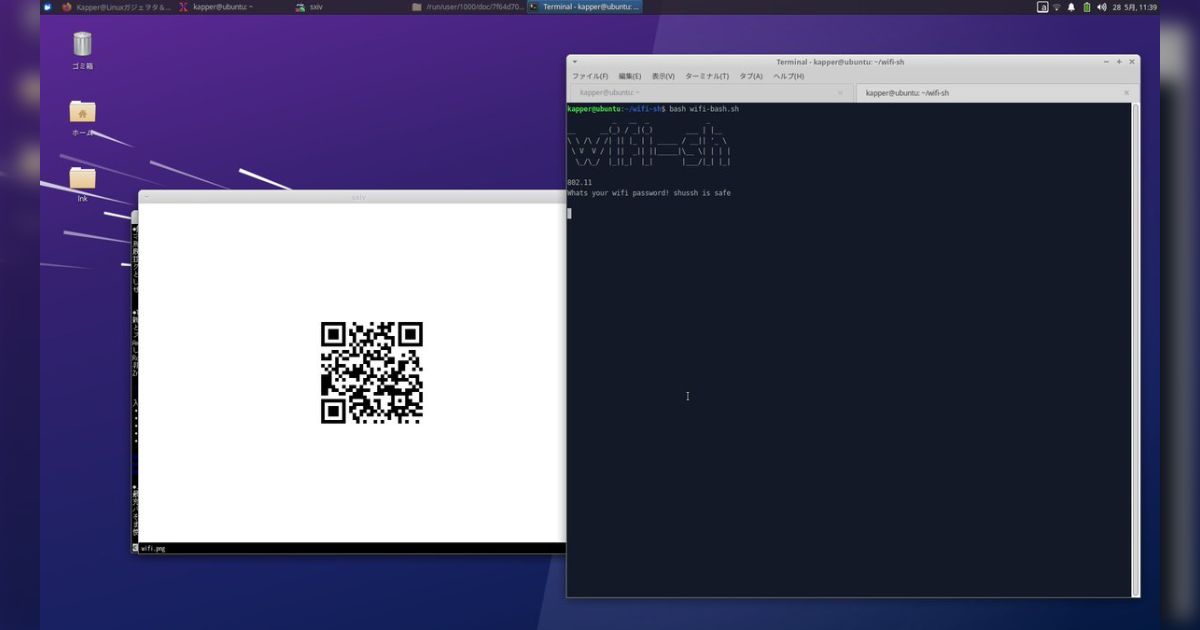The image size is (1200, 630).
Task: Open the ターミナル(T) menu
Action: (x=706, y=76)
